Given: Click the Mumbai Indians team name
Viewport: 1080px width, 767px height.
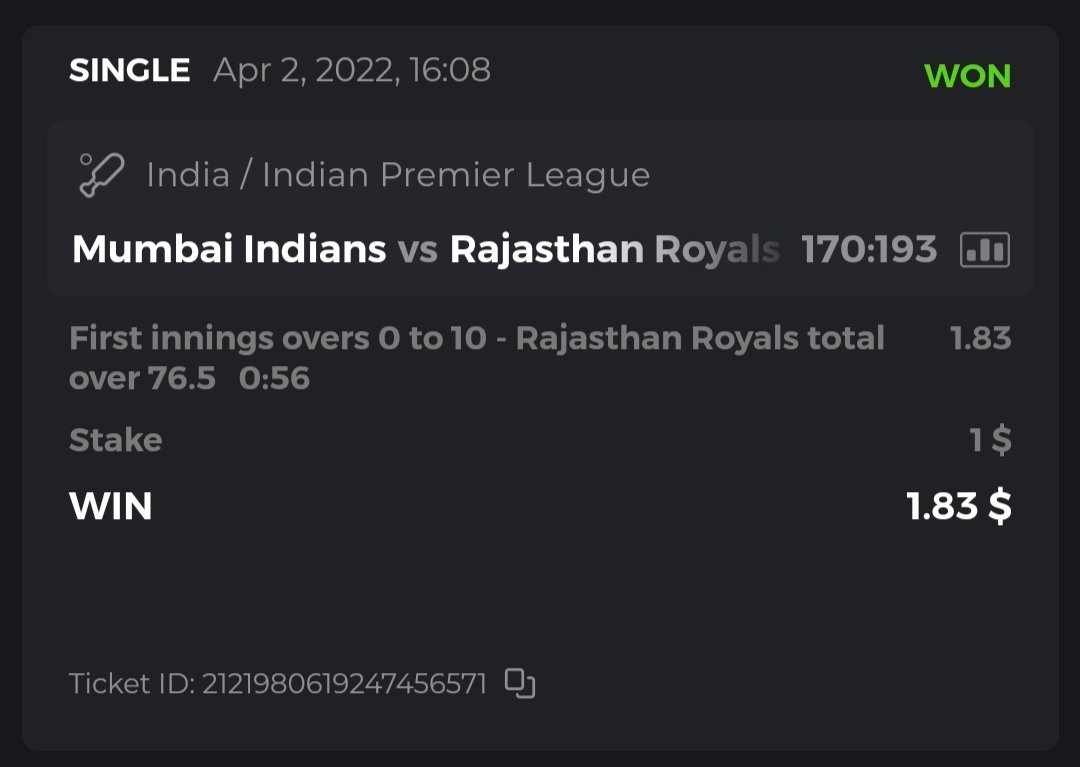Looking at the screenshot, I should (229, 249).
